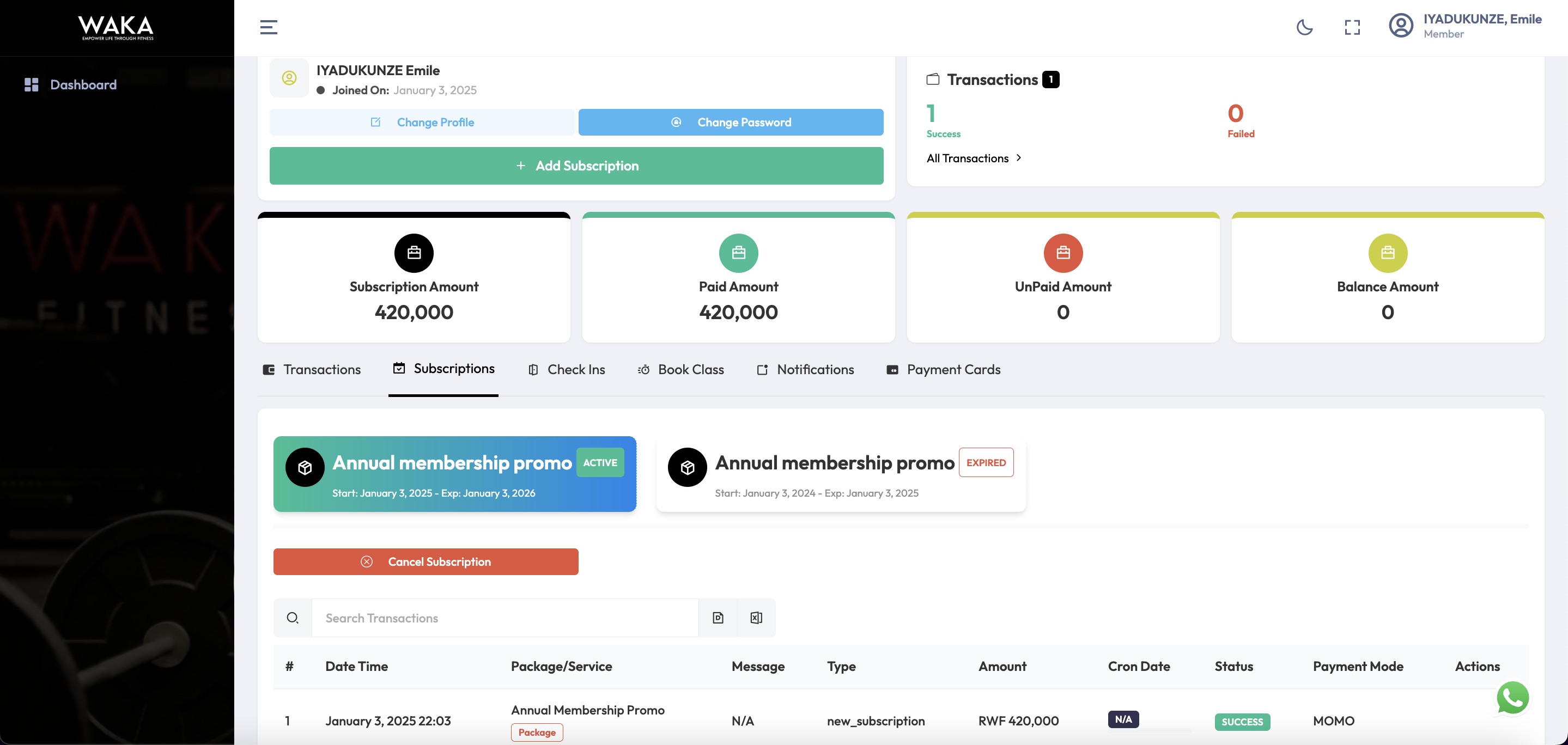Open the sidebar hamburger menu
Screen dimensions: 1568x745
pyautogui.click(x=269, y=27)
